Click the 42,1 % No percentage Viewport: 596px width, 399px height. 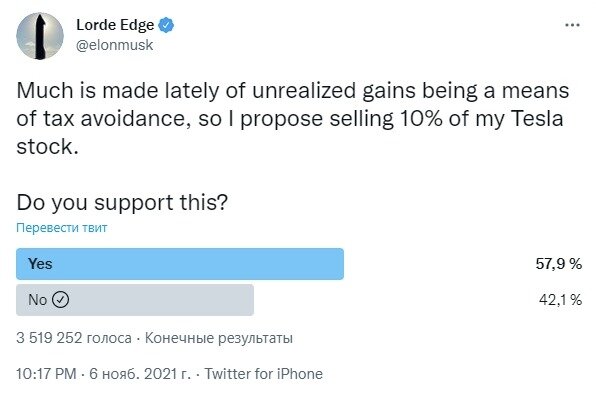pyautogui.click(x=560, y=300)
